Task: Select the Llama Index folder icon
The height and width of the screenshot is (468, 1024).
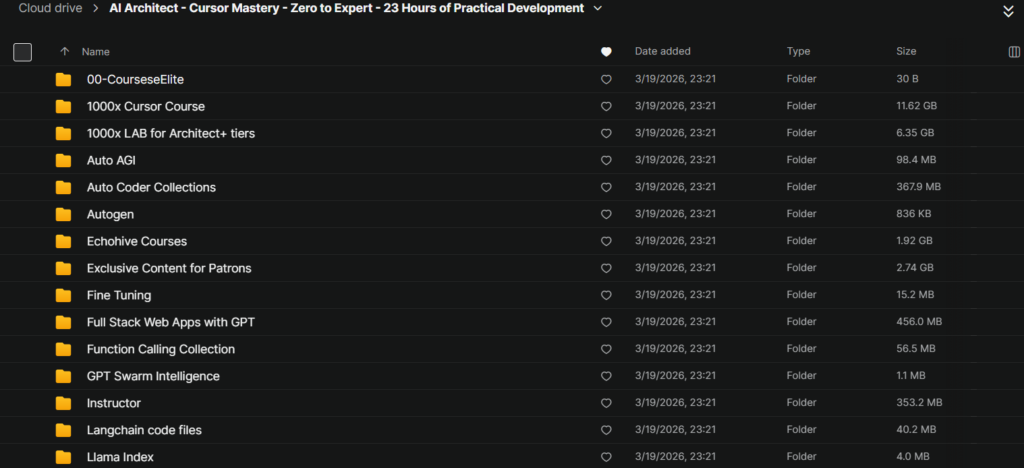Action: click(63, 457)
